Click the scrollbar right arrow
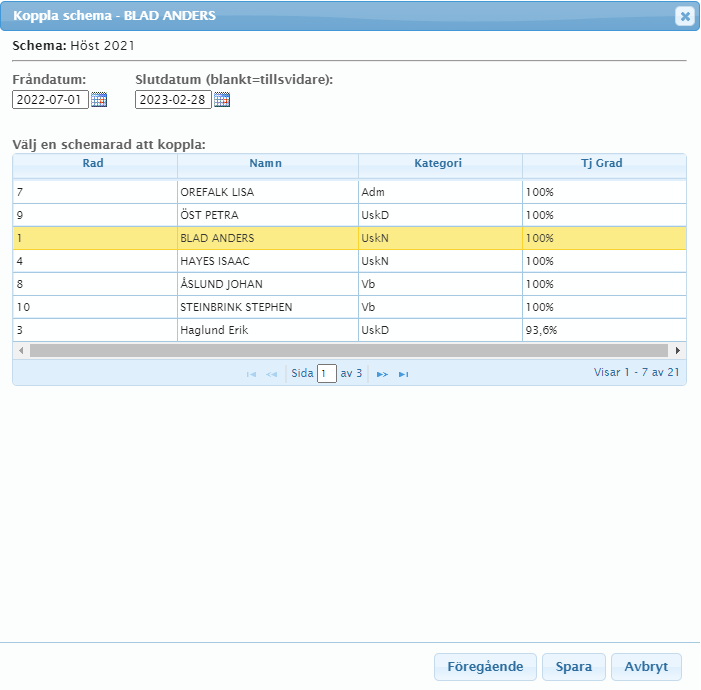The height and width of the screenshot is (690, 701). pyautogui.click(x=678, y=351)
